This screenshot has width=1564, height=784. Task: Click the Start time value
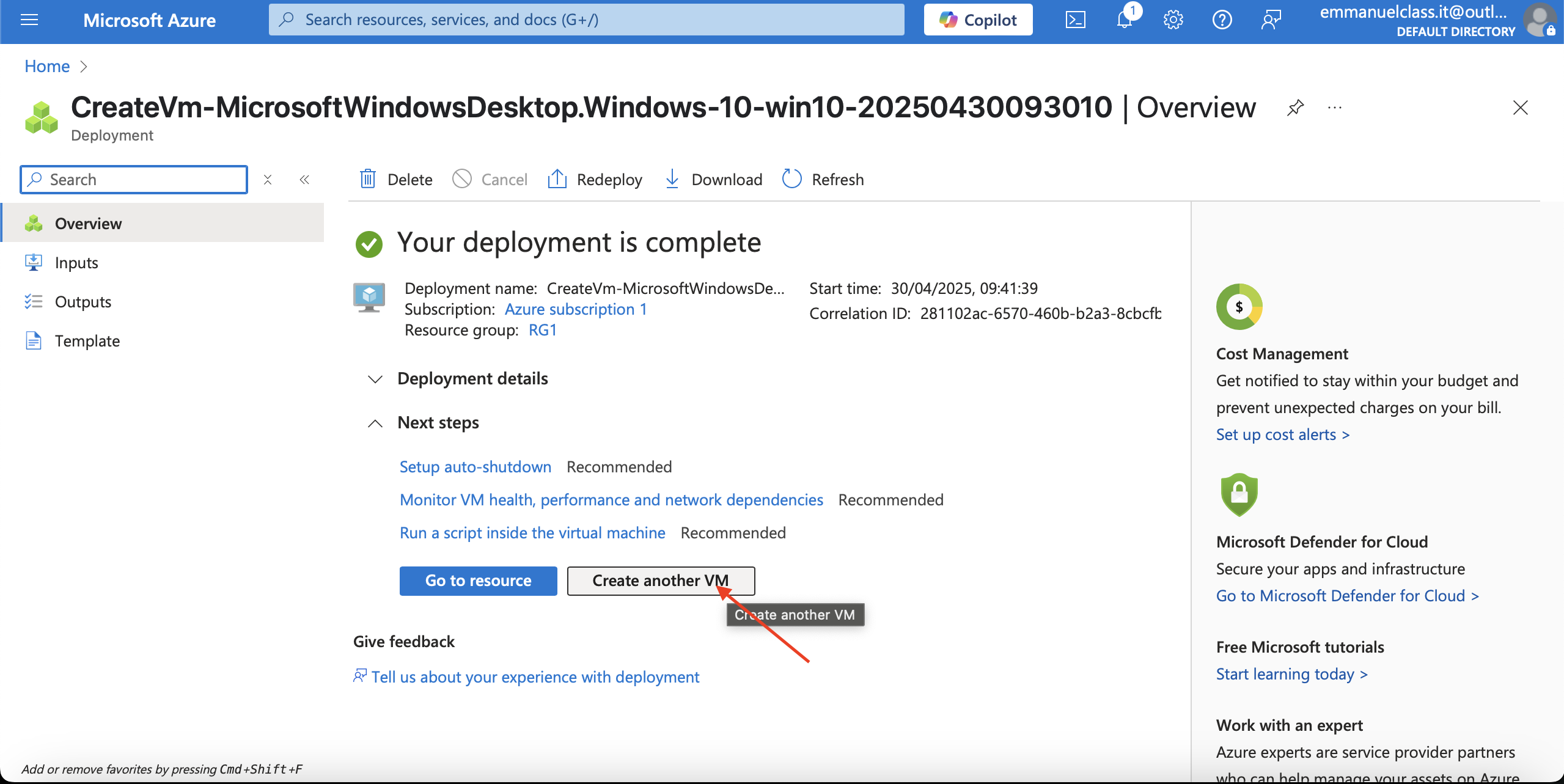964,288
